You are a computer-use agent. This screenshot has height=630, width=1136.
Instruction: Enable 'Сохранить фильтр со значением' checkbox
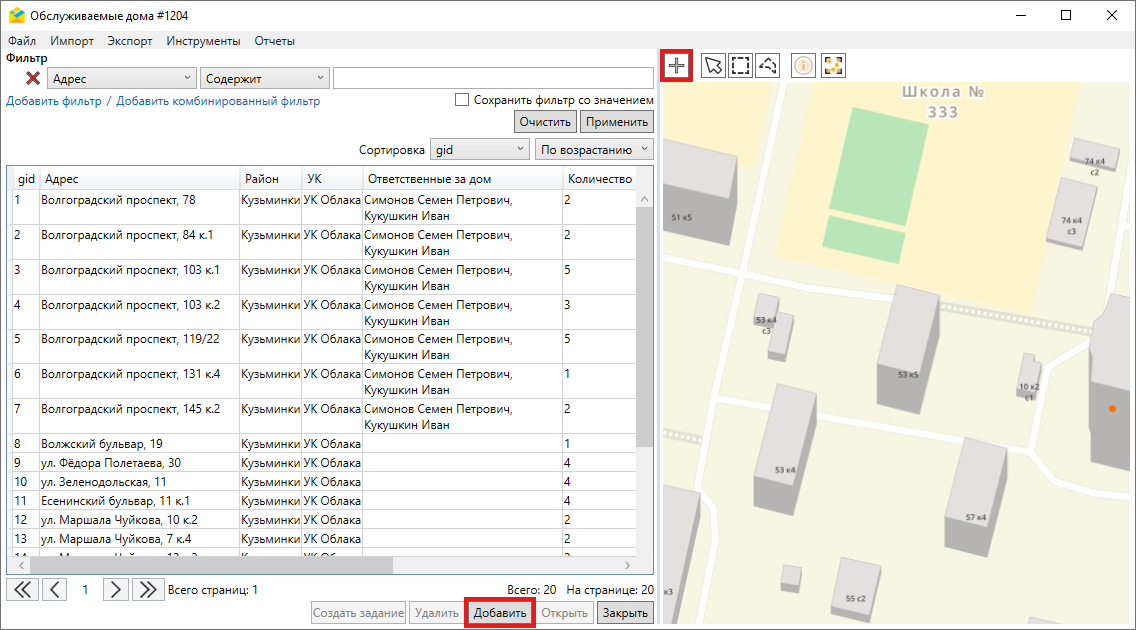click(462, 100)
